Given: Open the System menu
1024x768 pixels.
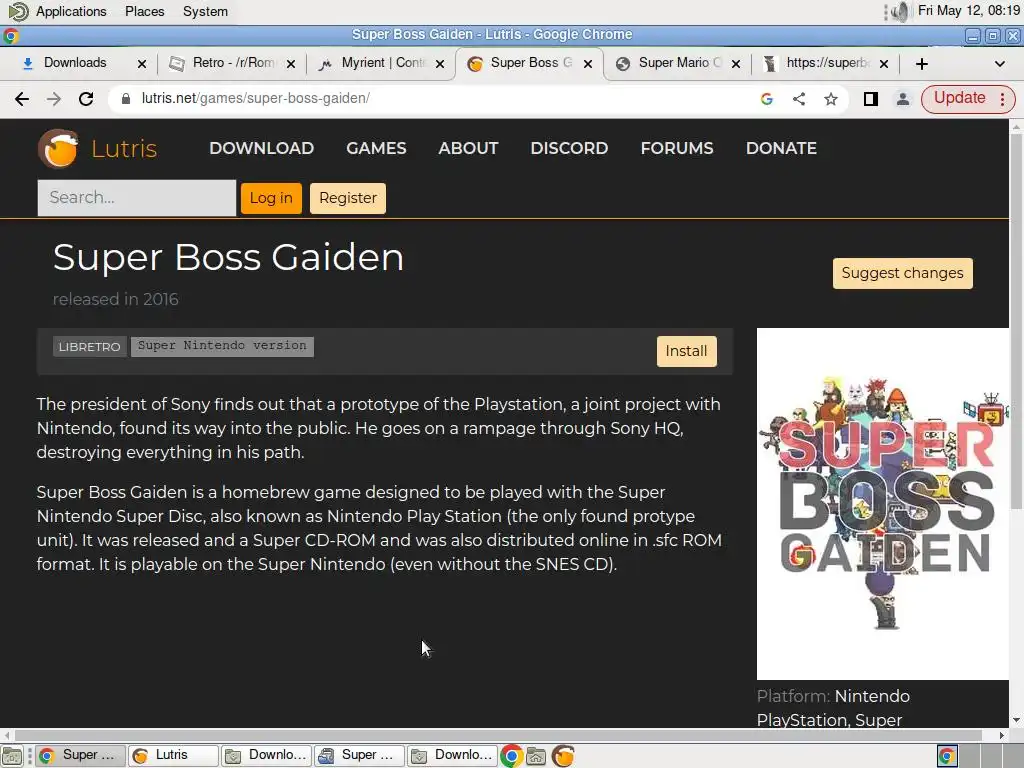Looking at the screenshot, I should point(205,11).
